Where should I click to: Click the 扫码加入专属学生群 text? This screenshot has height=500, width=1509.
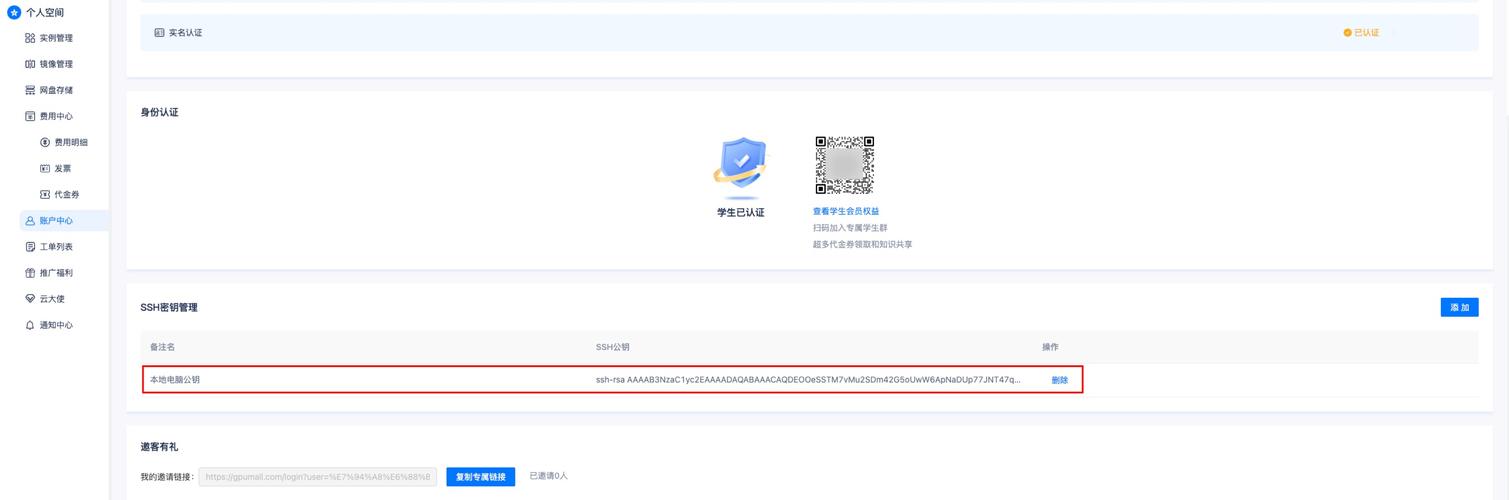850,228
